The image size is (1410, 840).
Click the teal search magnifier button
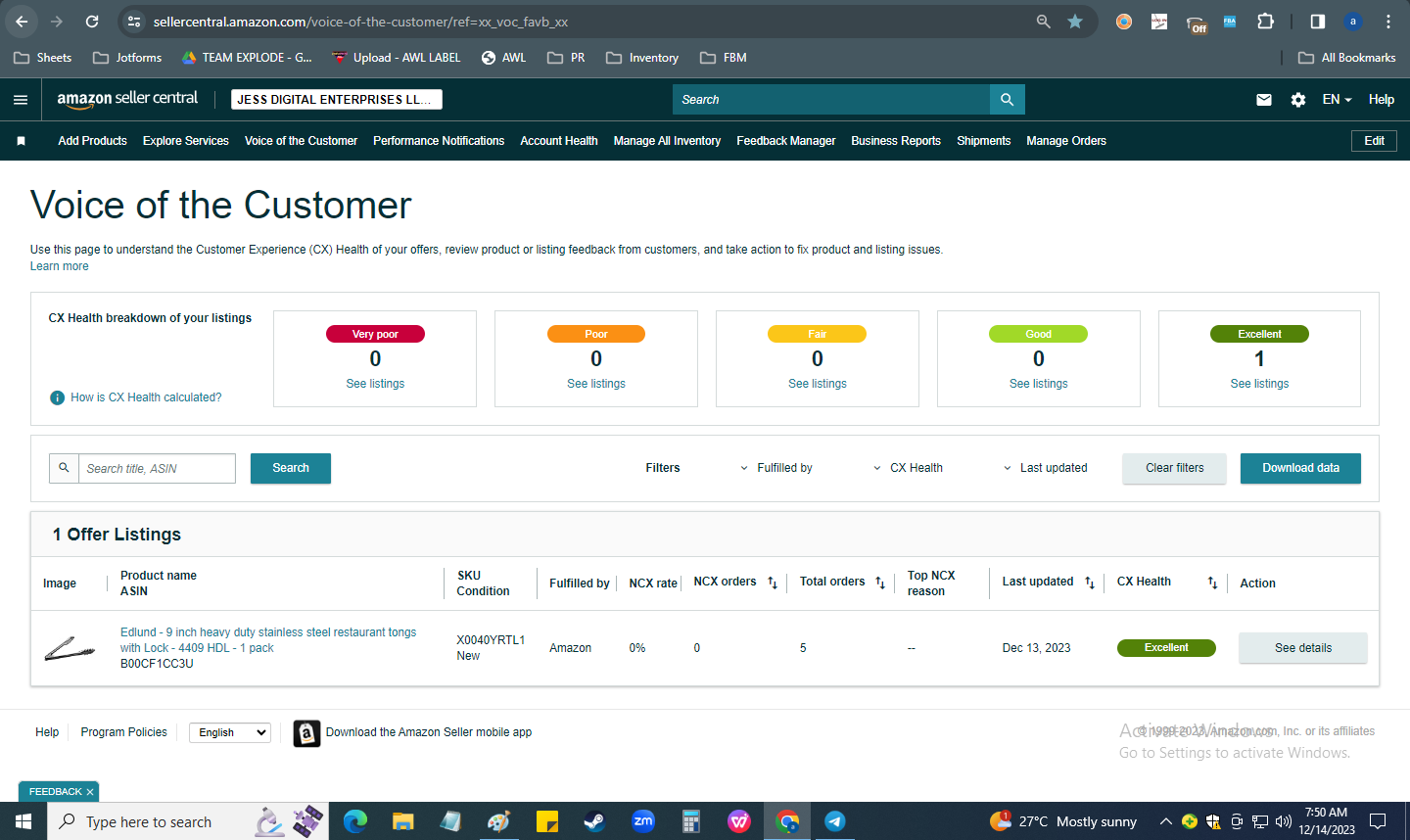(x=1007, y=100)
